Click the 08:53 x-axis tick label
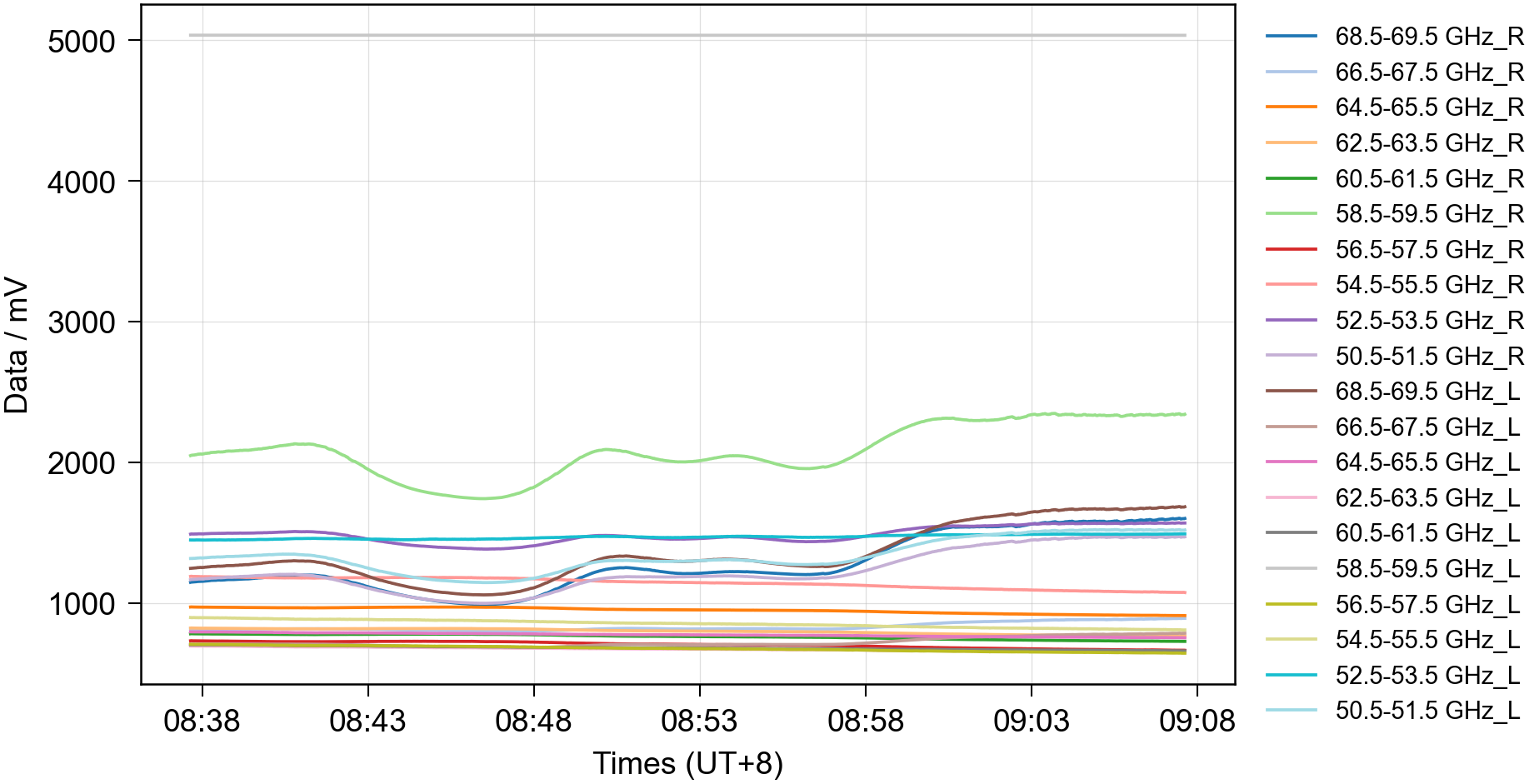The width and height of the screenshot is (1539, 784). point(699,721)
